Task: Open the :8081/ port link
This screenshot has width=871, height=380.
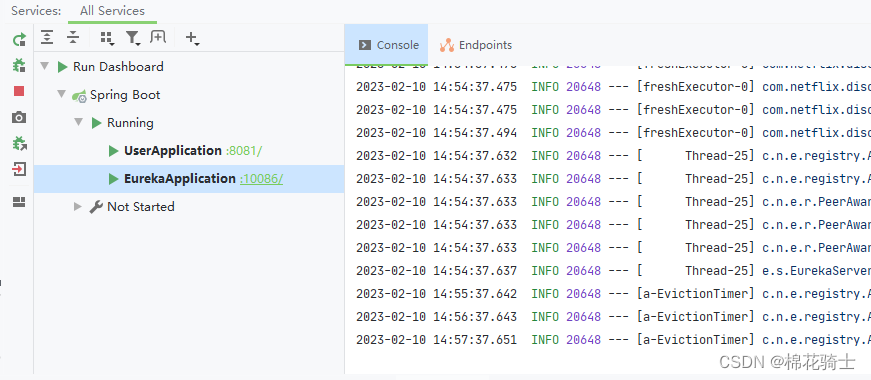Action: tap(244, 151)
